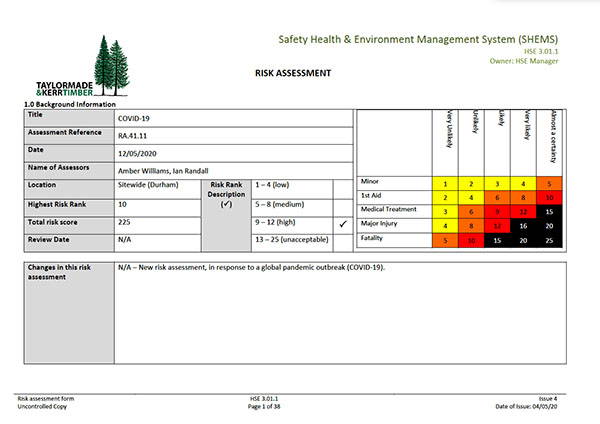600x424 pixels.
Task: Click the 'Major Injury' severity row label
Action: (x=379, y=223)
